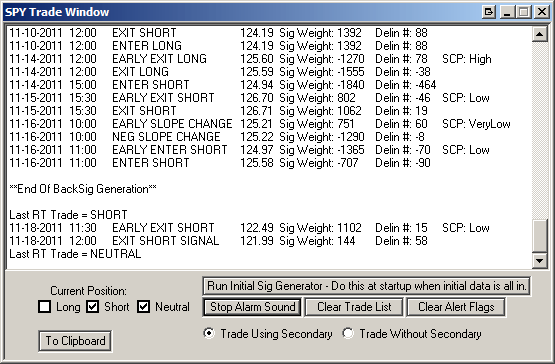Click the End Of BackSig Generation line
Screen dimensions: 555x364
[83, 189]
